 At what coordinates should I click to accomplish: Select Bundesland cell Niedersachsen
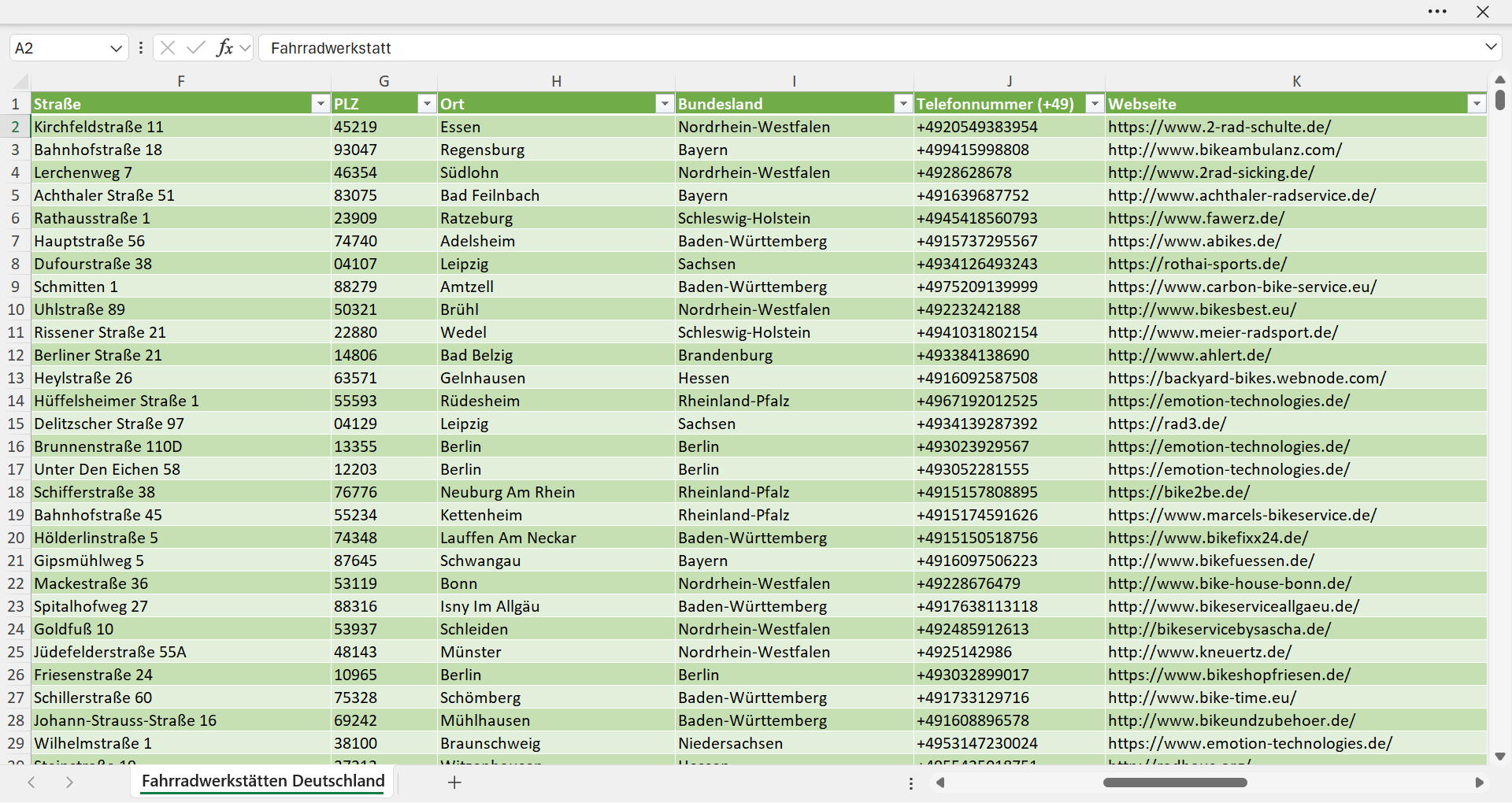coord(795,743)
